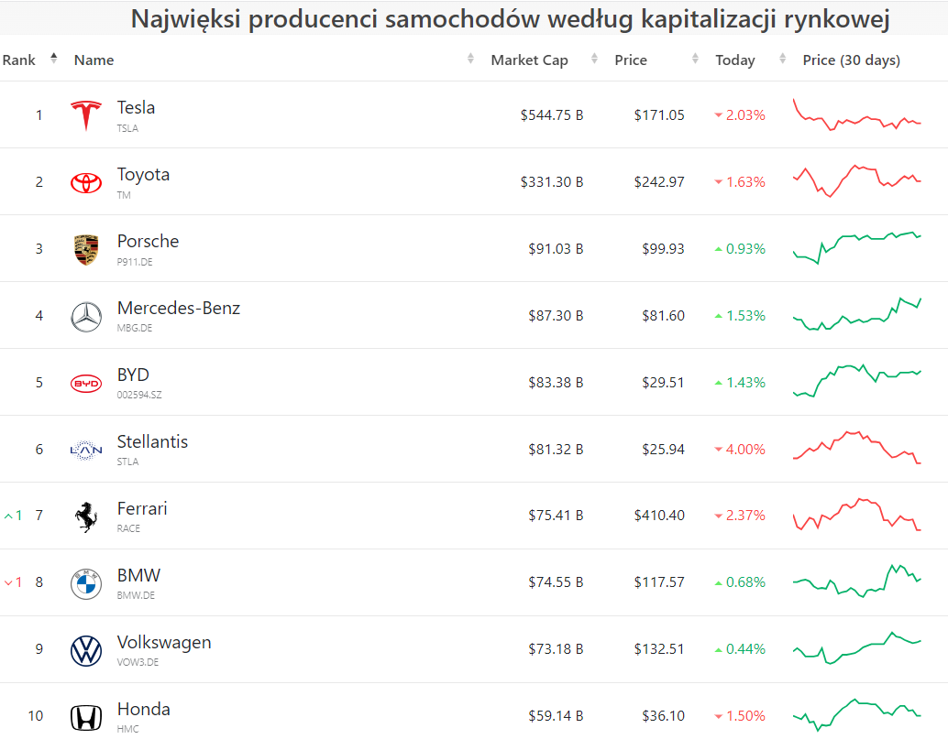
Task: Click the BYD logo icon
Action: [86, 383]
